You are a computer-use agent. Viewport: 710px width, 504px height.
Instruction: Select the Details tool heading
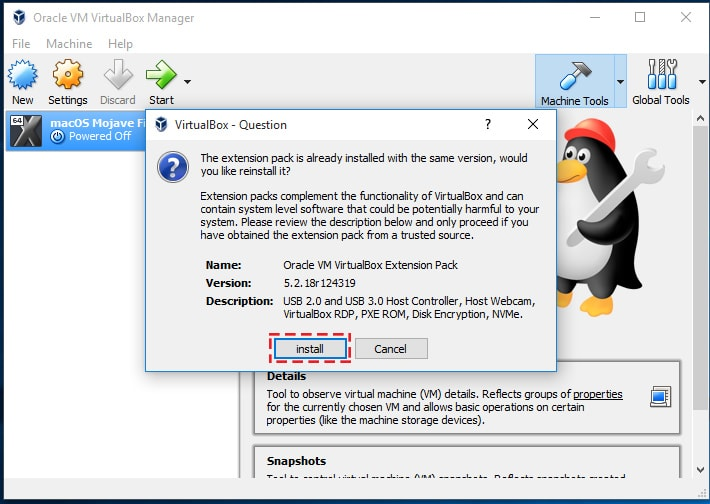[x=286, y=376]
